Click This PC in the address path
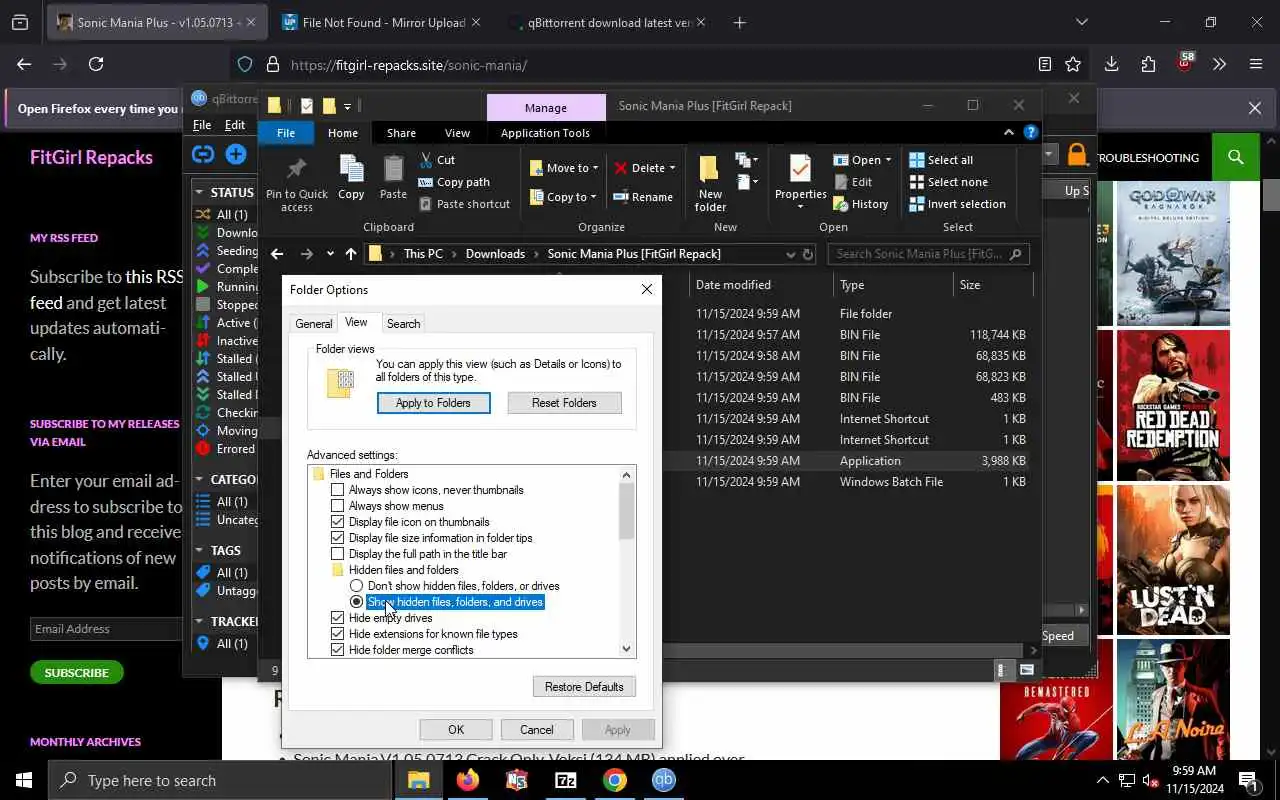 click(x=423, y=254)
